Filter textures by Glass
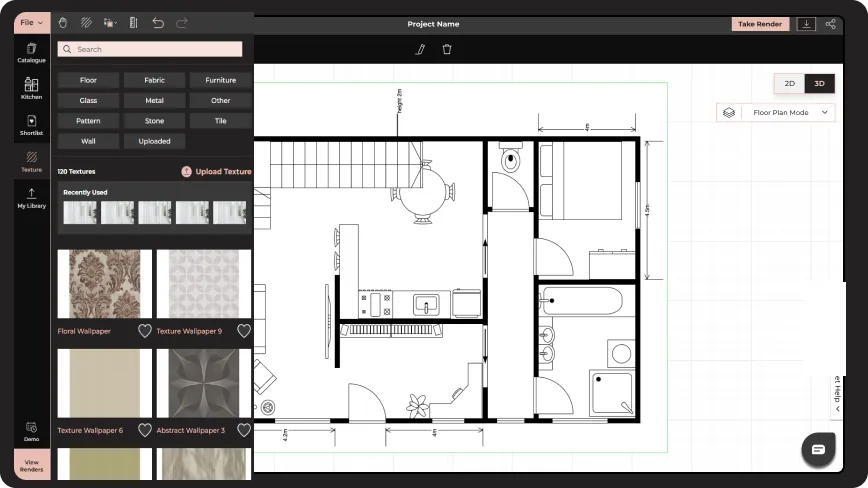This screenshot has width=868, height=488. pyautogui.click(x=88, y=101)
